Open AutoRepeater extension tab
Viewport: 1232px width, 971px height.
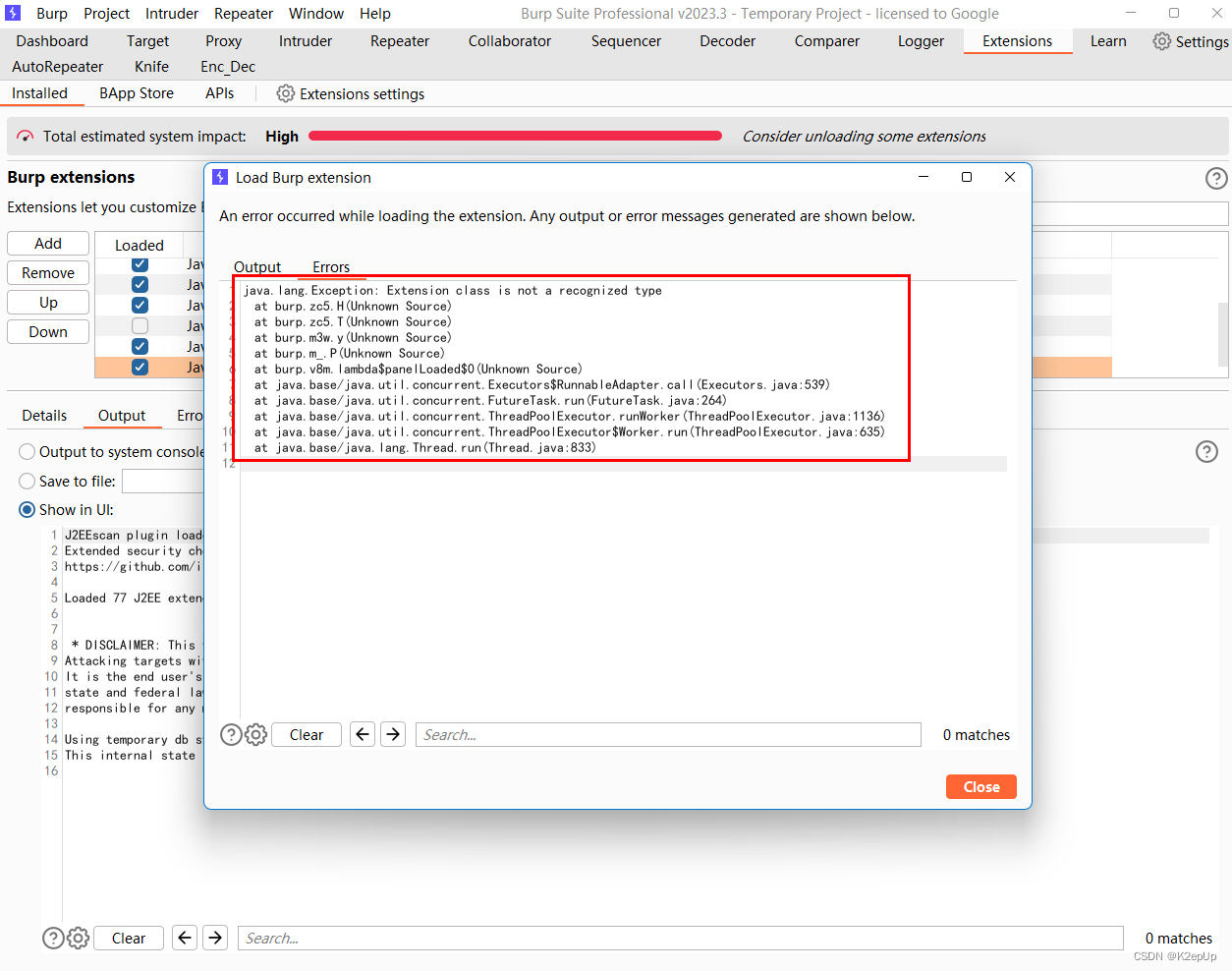point(57,67)
